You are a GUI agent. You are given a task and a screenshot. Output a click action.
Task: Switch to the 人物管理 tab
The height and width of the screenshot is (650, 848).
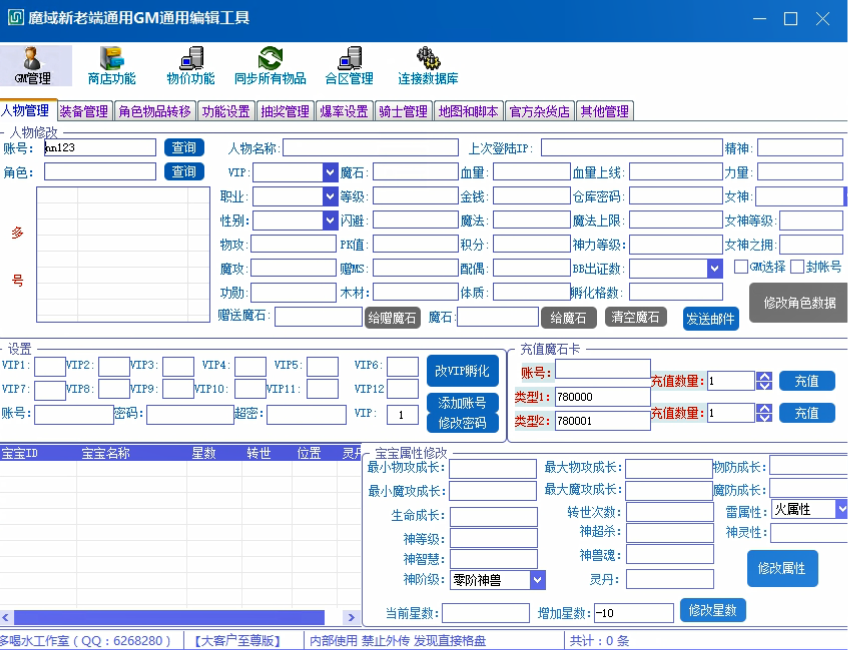(27, 110)
